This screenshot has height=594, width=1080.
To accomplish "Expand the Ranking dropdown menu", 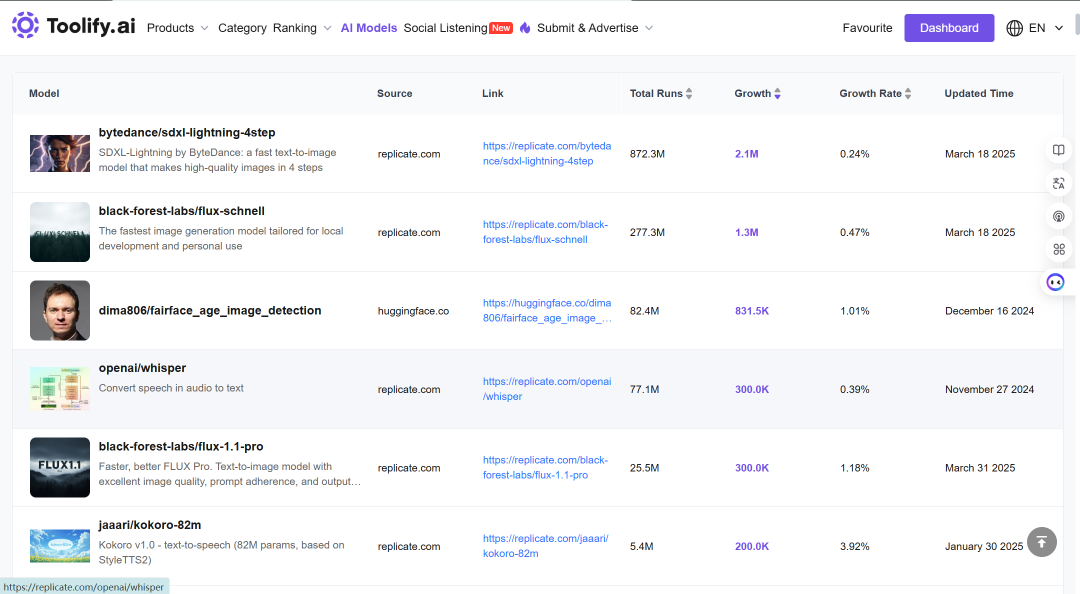I will coord(302,28).
